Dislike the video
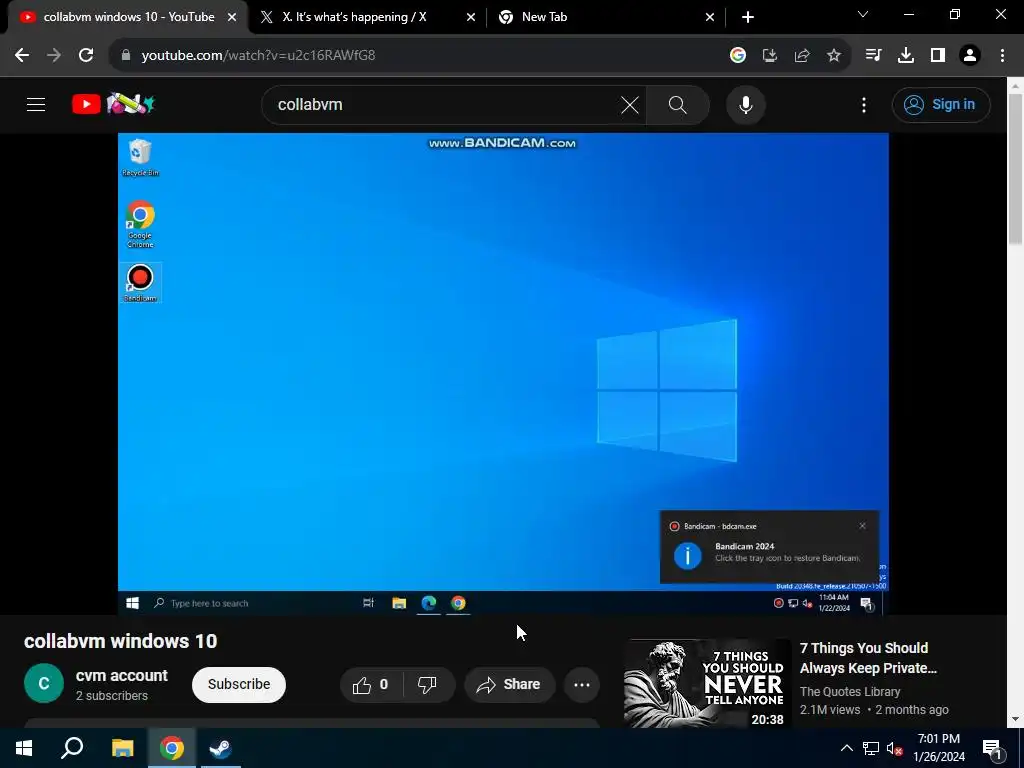 pyautogui.click(x=427, y=684)
